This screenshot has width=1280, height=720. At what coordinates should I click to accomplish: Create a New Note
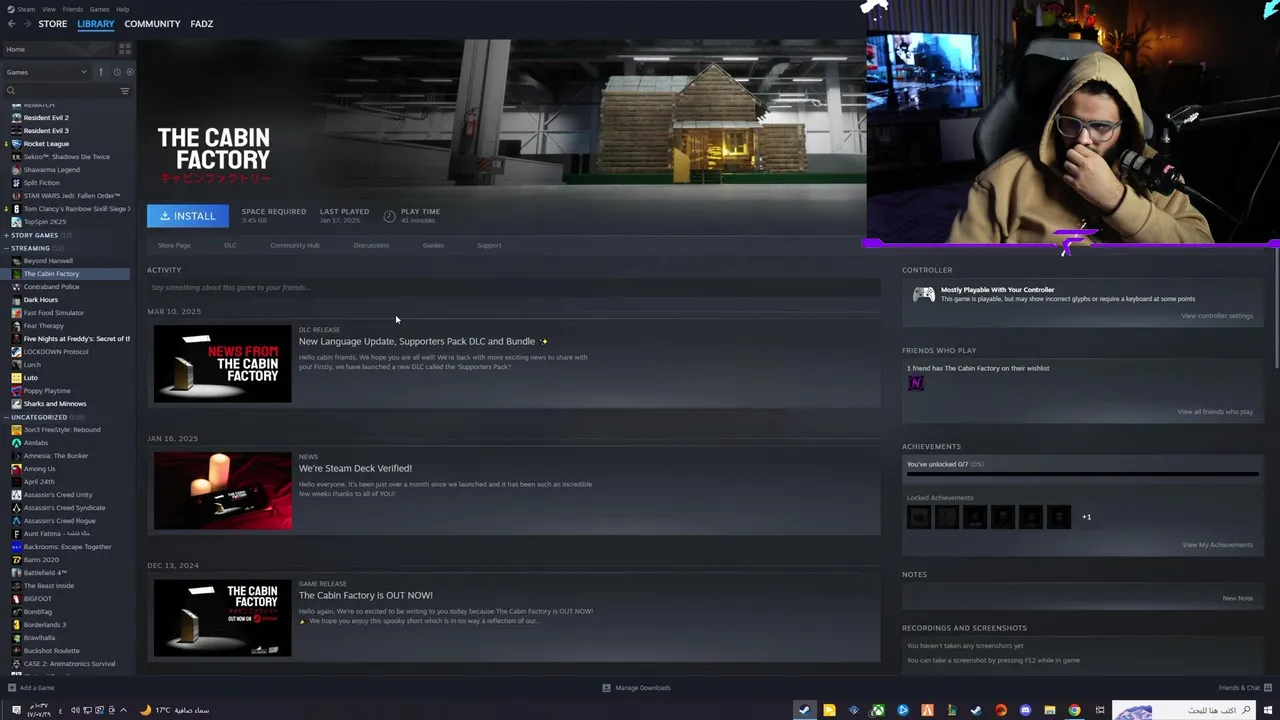point(1237,598)
